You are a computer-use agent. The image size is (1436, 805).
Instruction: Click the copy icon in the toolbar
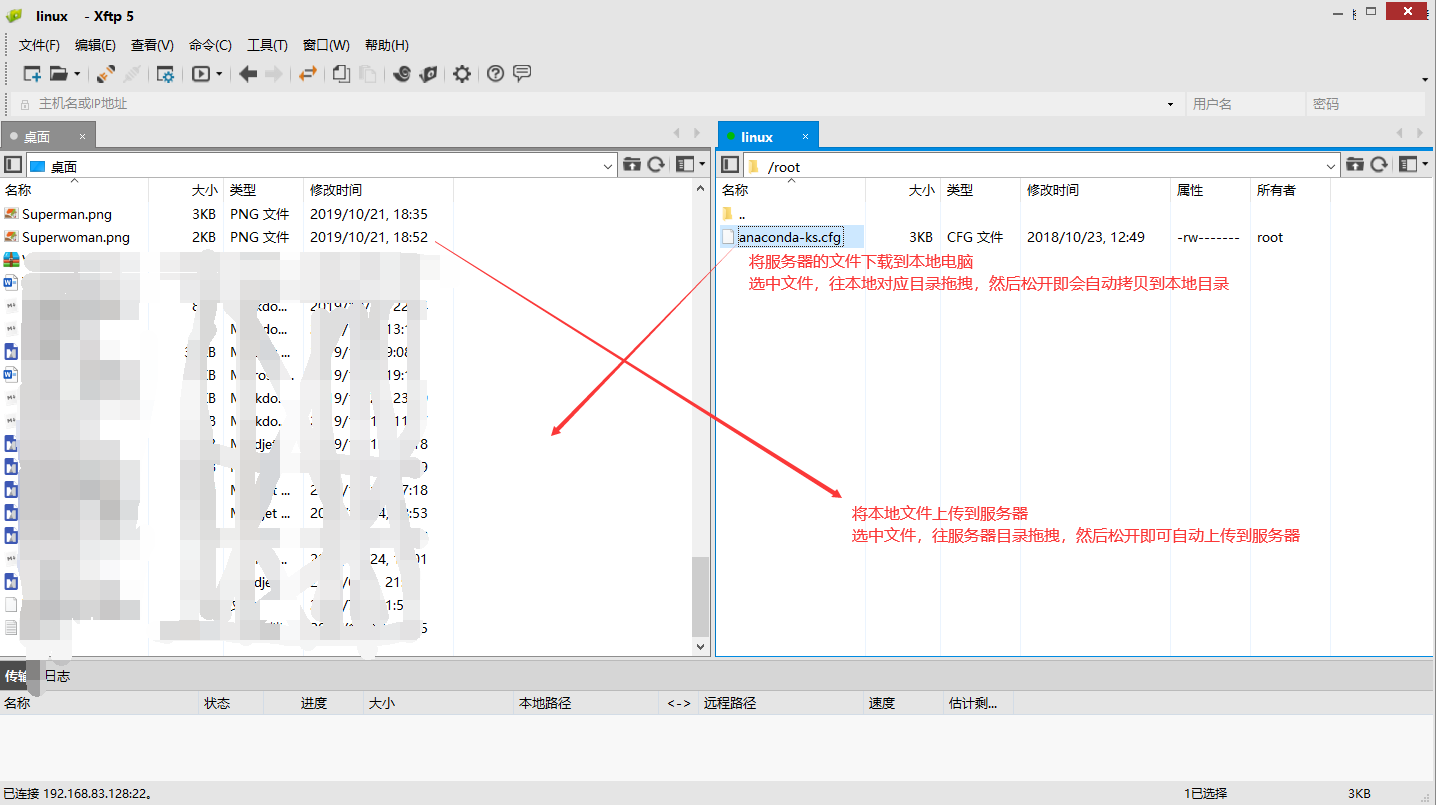click(x=341, y=74)
